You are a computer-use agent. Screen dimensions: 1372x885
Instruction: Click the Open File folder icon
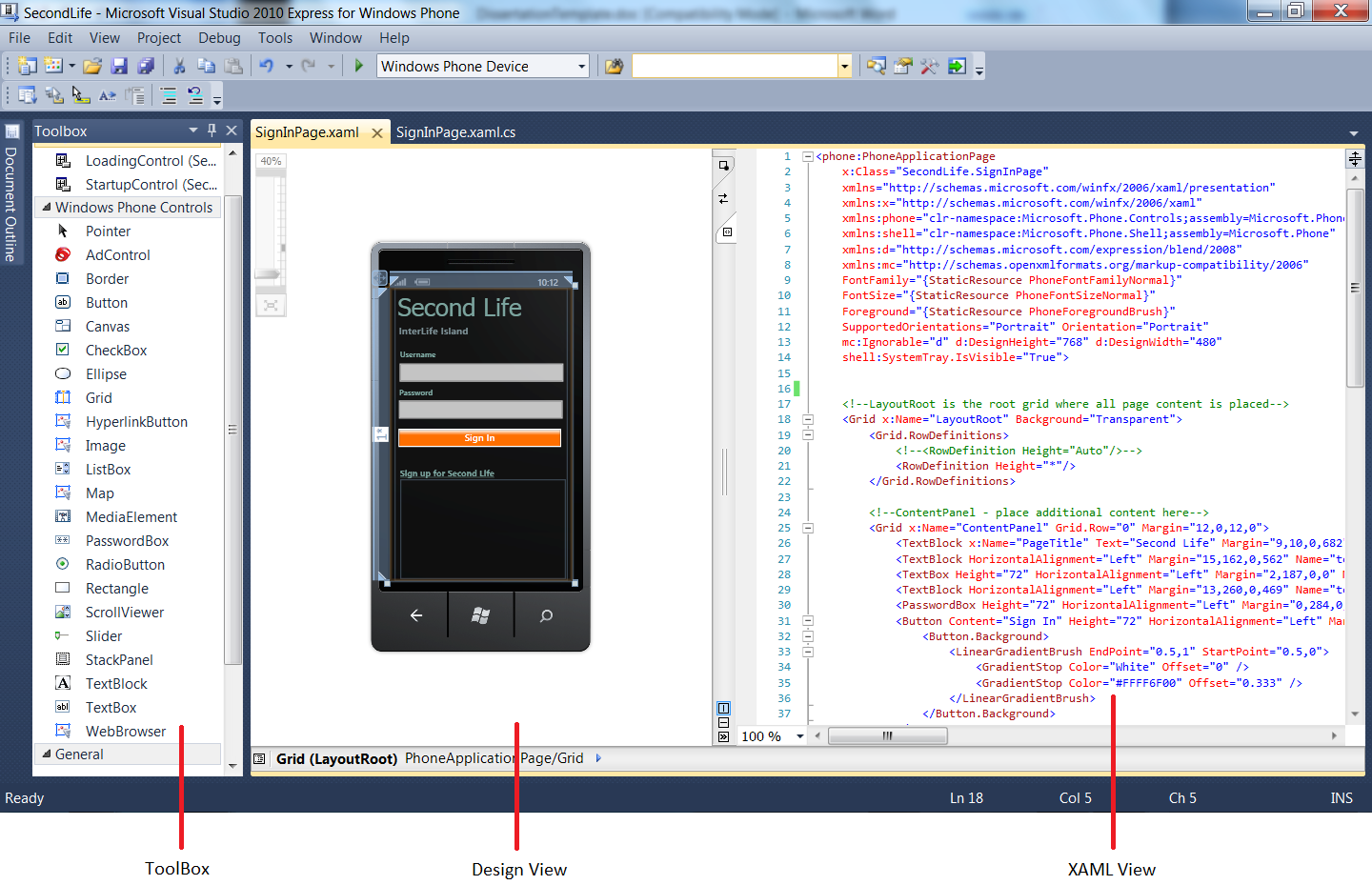(x=92, y=66)
